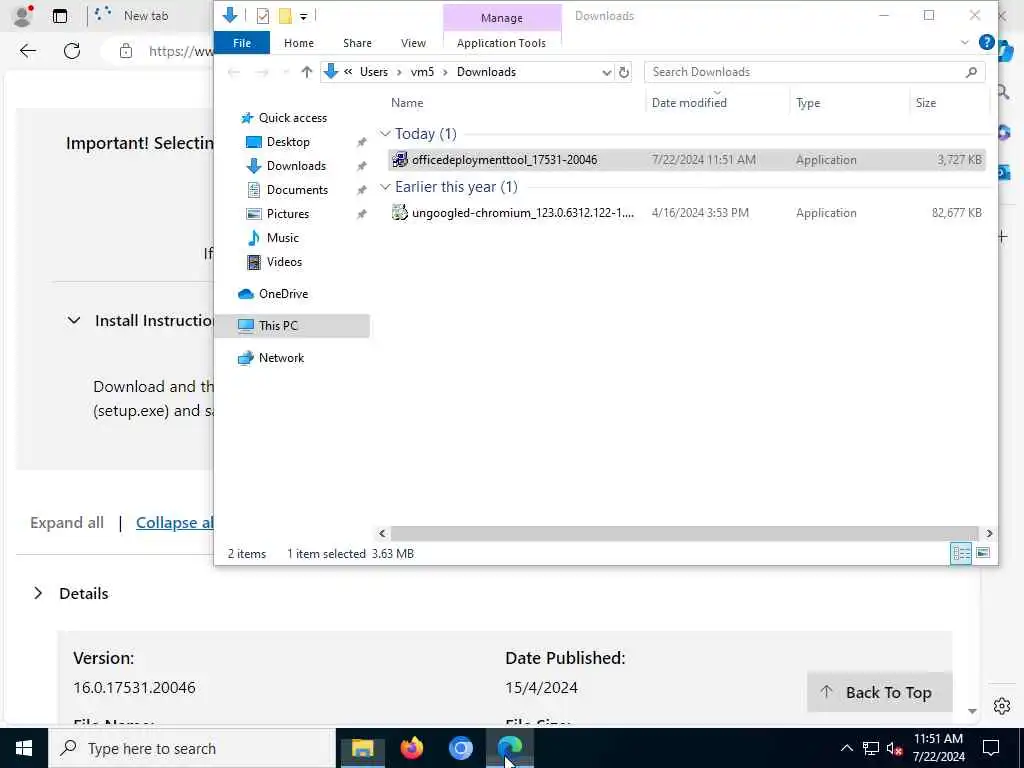
Task: Open Music in the navigation pane
Action: click(282, 238)
